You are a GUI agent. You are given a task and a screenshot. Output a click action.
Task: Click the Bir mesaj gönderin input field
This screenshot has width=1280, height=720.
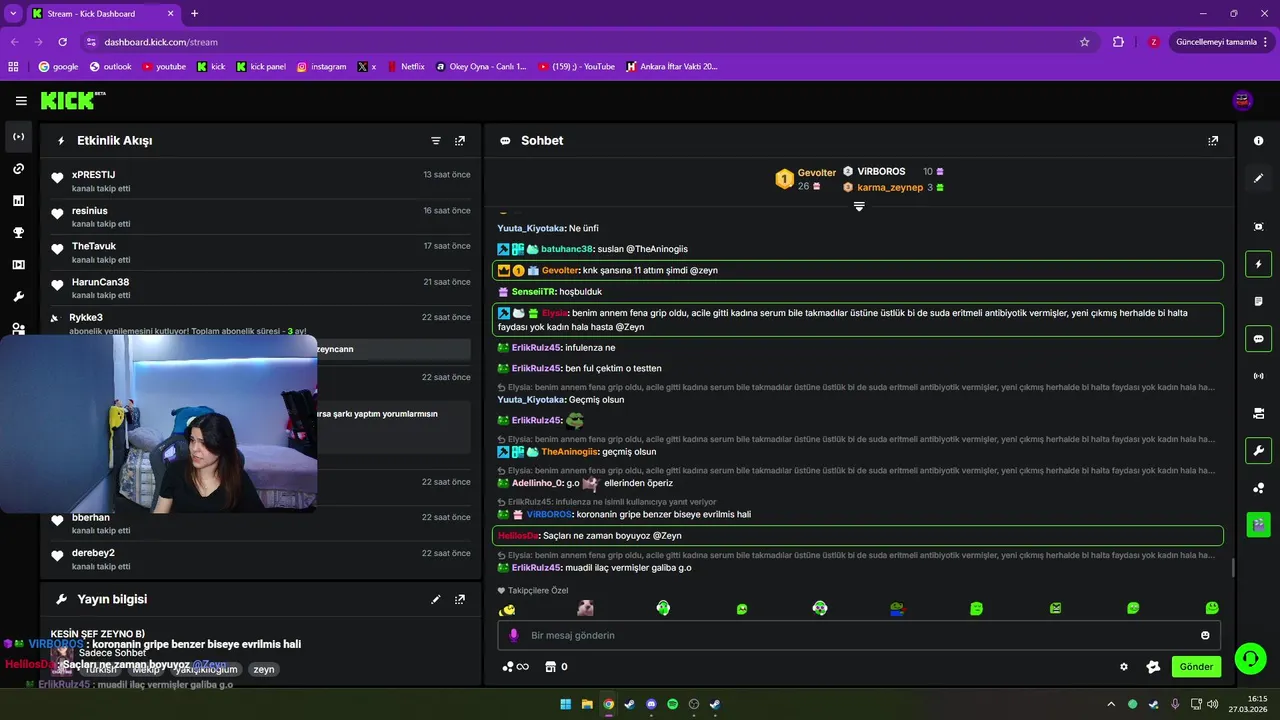coord(860,635)
